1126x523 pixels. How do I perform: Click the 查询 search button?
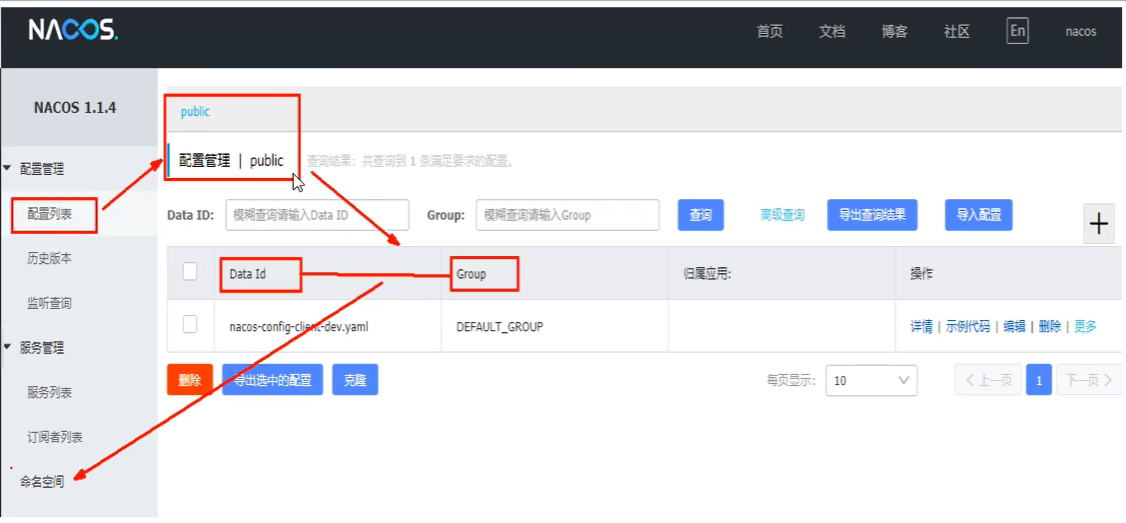point(700,215)
